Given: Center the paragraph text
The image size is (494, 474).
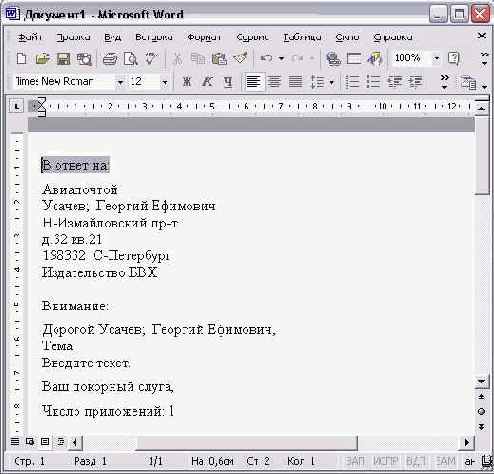Looking at the screenshot, I should tap(274, 82).
